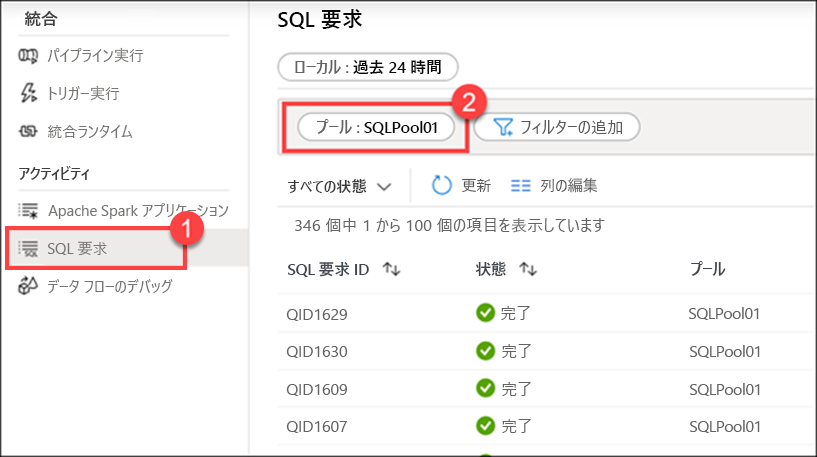Click green check icon in QID1630 row

click(485, 351)
